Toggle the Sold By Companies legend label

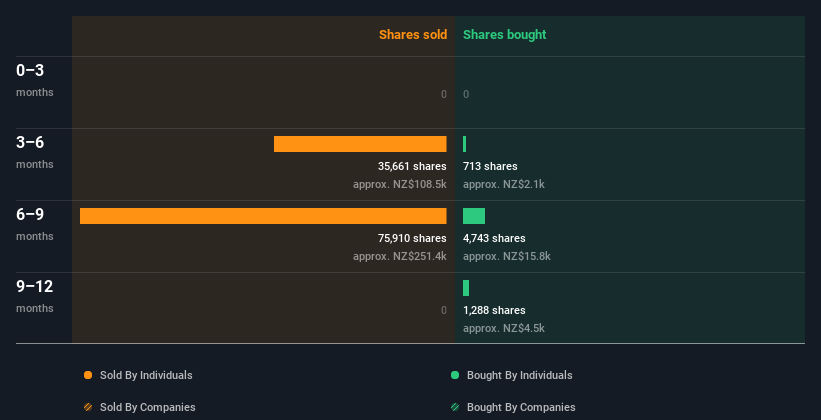coord(147,407)
